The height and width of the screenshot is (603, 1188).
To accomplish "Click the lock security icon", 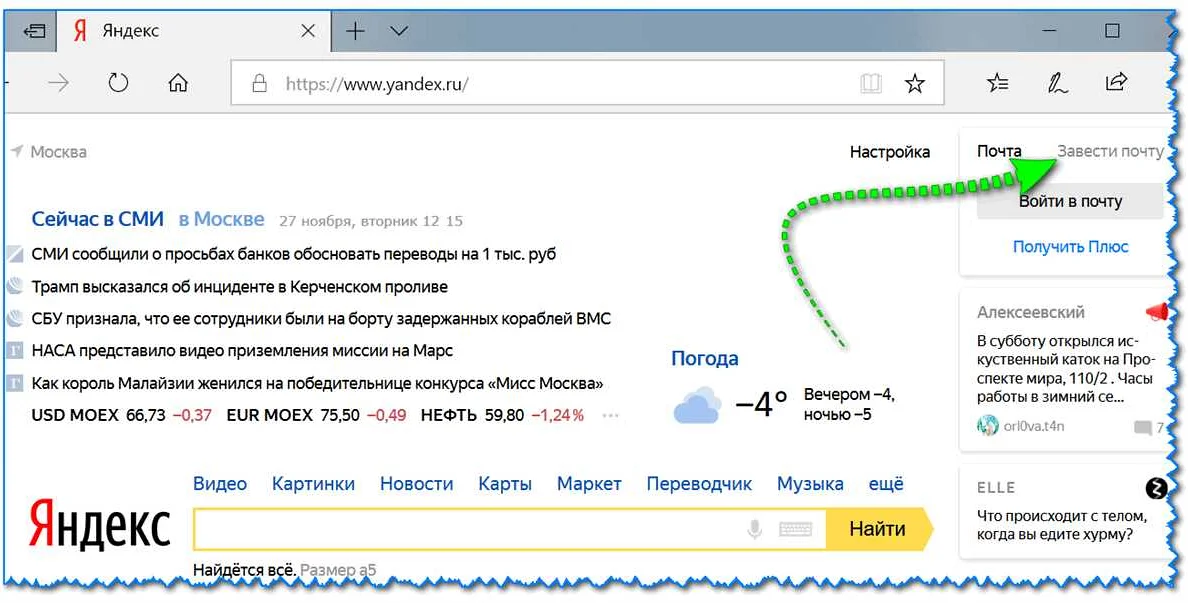I will pyautogui.click(x=260, y=83).
